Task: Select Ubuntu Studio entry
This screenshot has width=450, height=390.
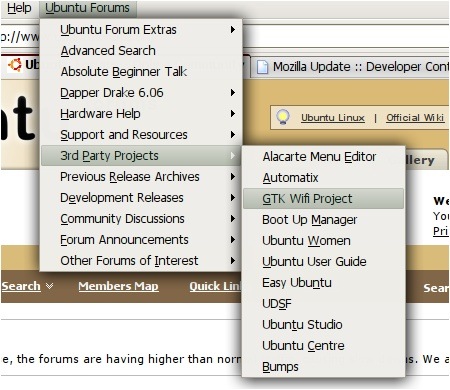Action: (324, 325)
